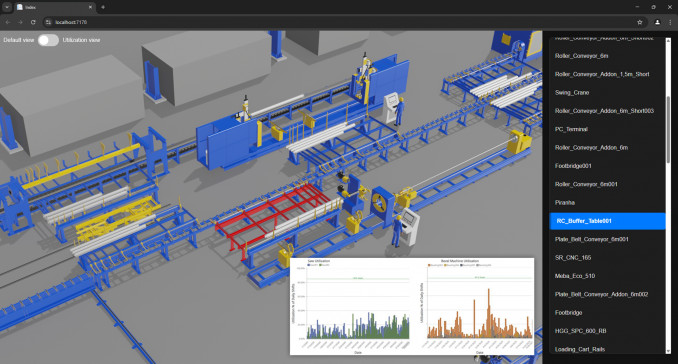Click the browser back arrow
The width and height of the screenshot is (678, 364).
[x=8, y=22]
